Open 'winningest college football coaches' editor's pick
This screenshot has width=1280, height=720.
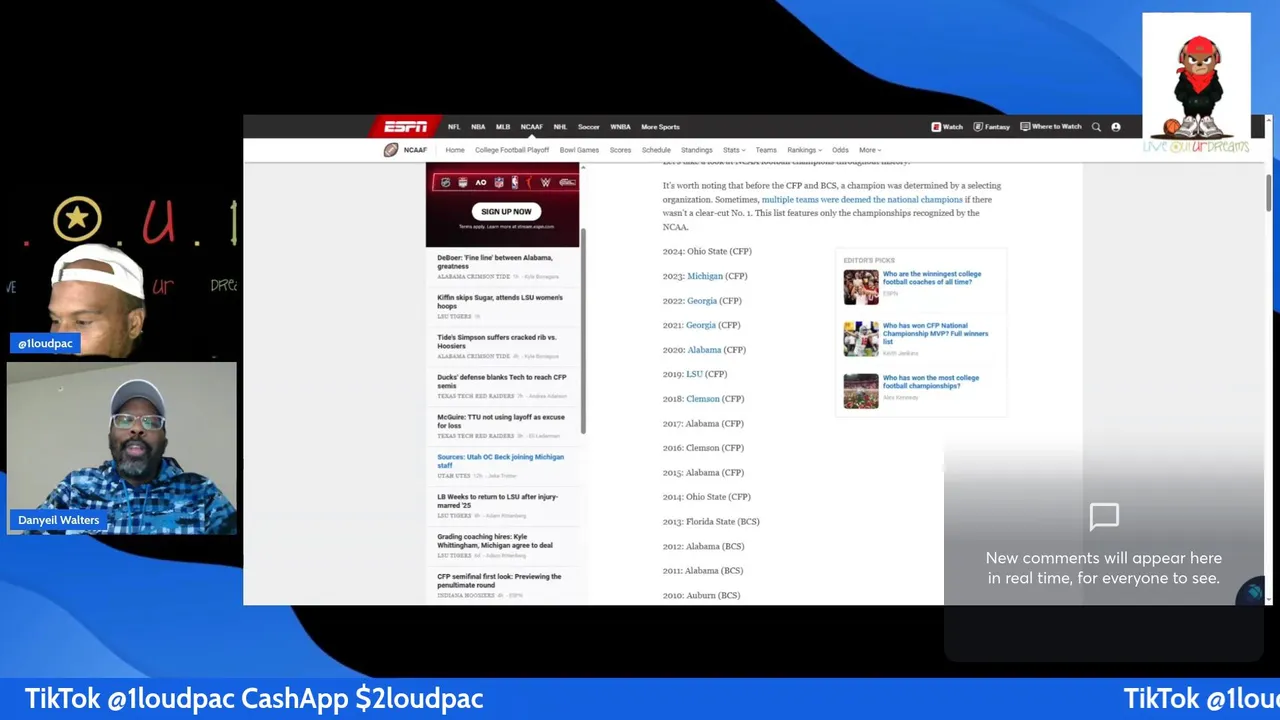point(932,278)
